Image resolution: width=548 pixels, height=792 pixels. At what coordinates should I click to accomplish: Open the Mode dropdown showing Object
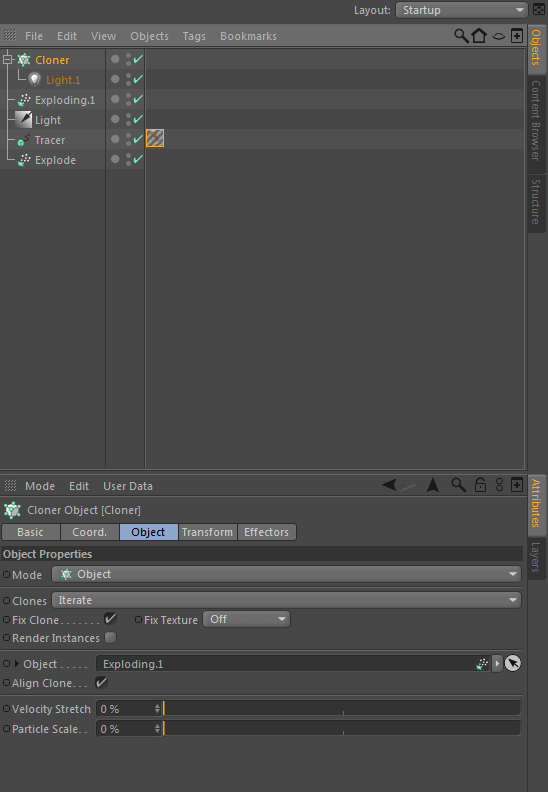click(286, 574)
